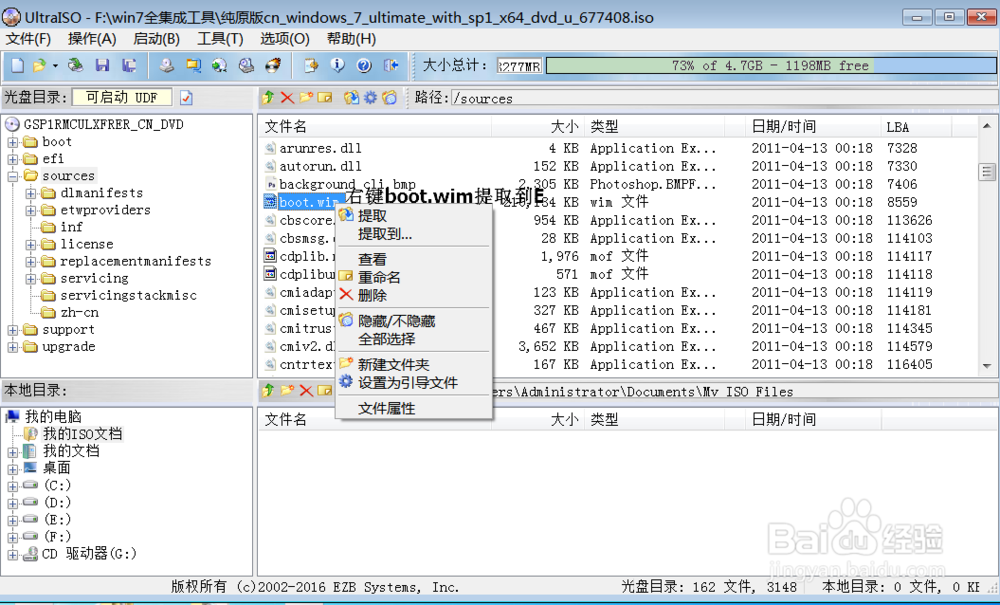Viewport: 1000px width, 605px height.
Task: Click the Open file folder toolbar icon
Action: [40, 65]
